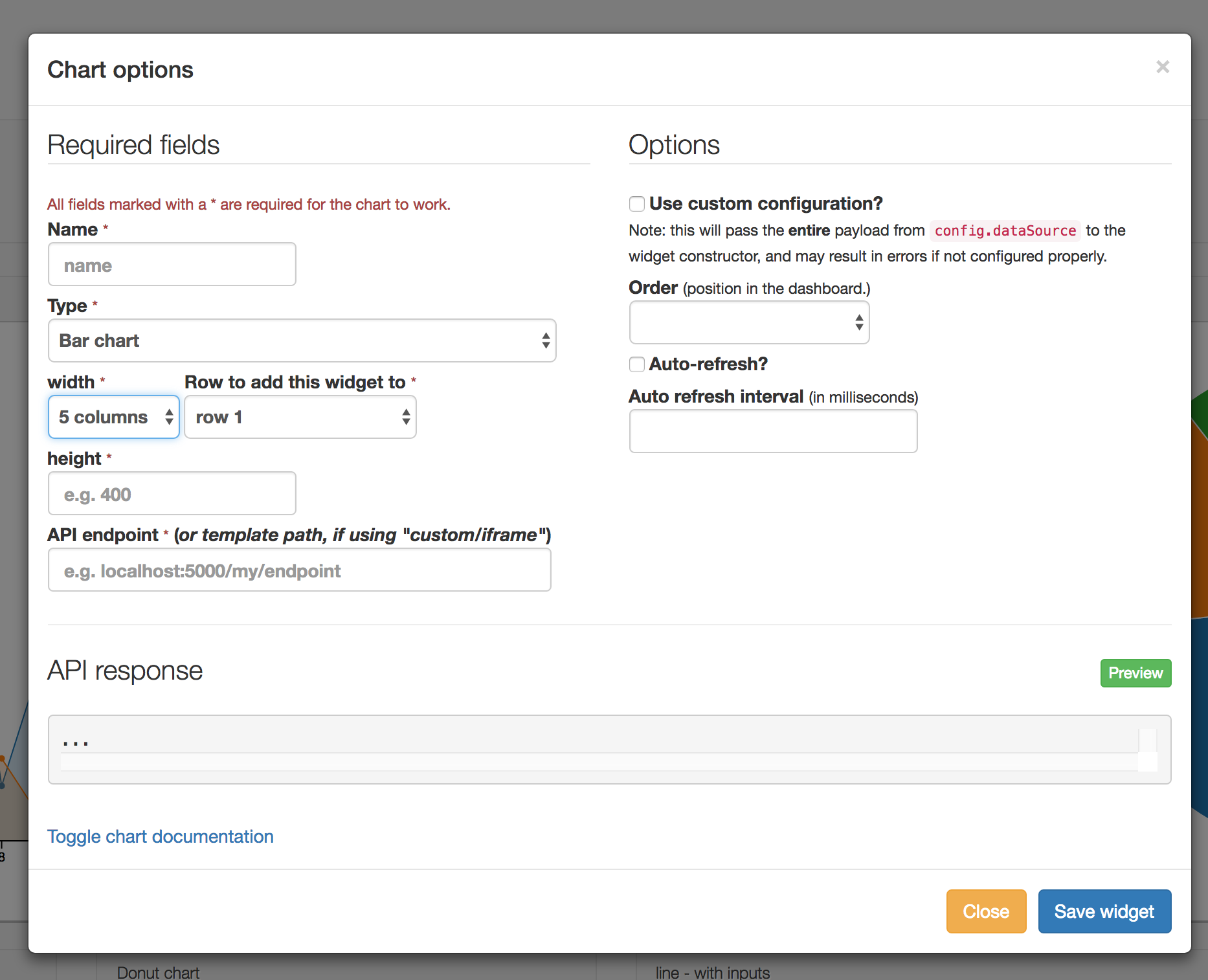
Task: Click the API response preview box
Action: [610, 750]
